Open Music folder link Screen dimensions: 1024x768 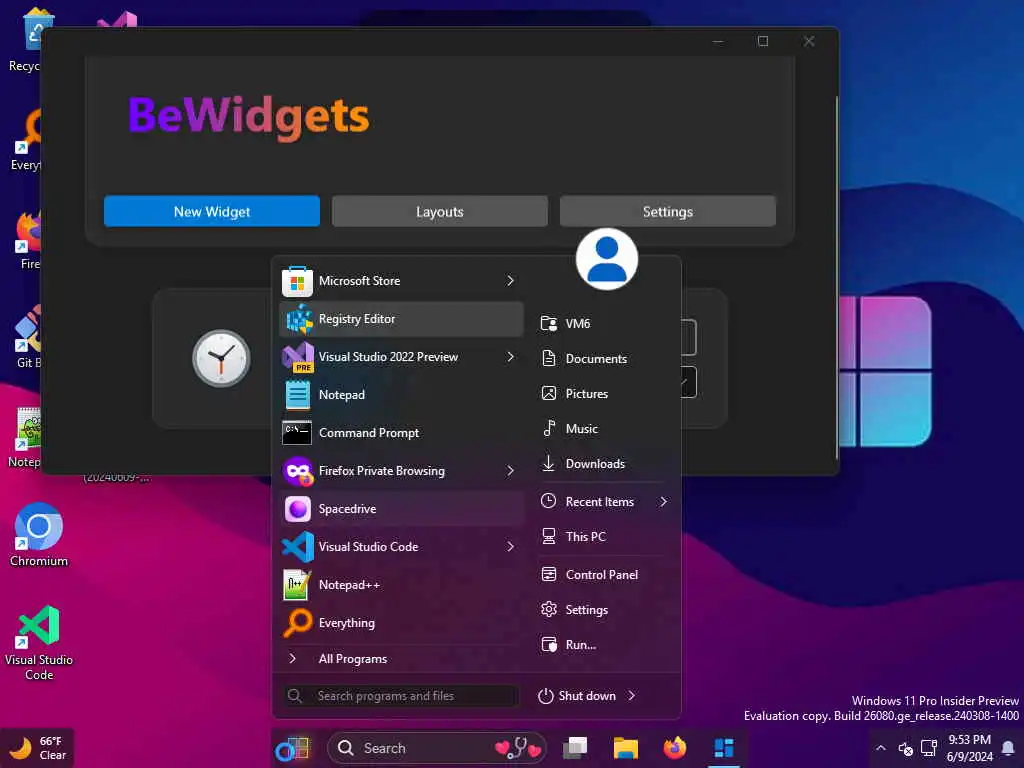click(x=603, y=429)
